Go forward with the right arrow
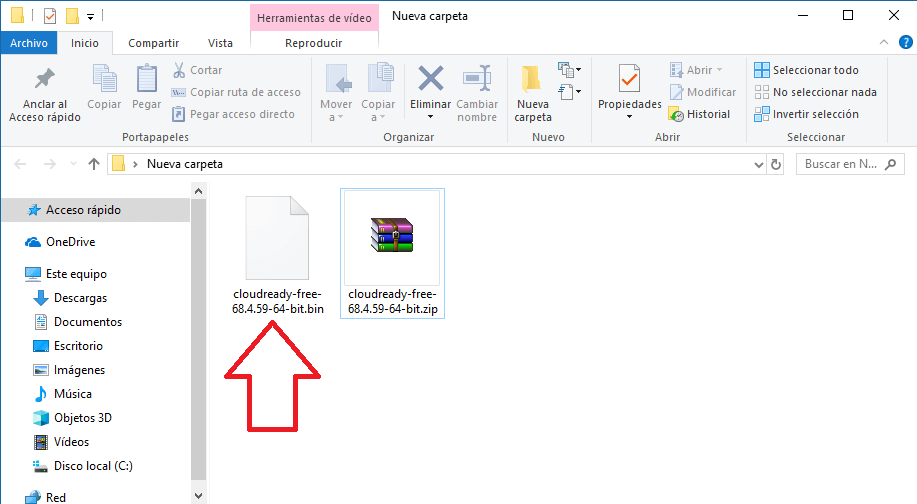 (50, 164)
